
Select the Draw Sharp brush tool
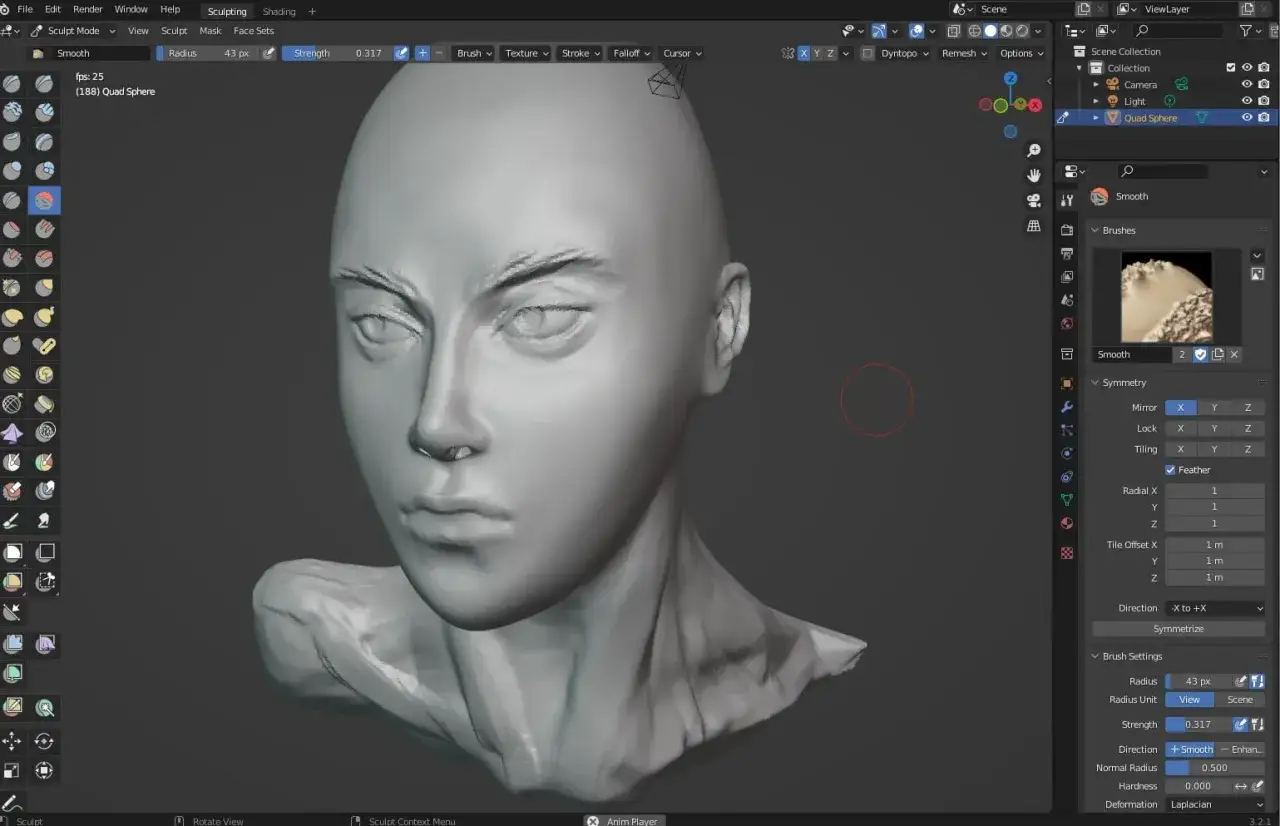[45, 84]
